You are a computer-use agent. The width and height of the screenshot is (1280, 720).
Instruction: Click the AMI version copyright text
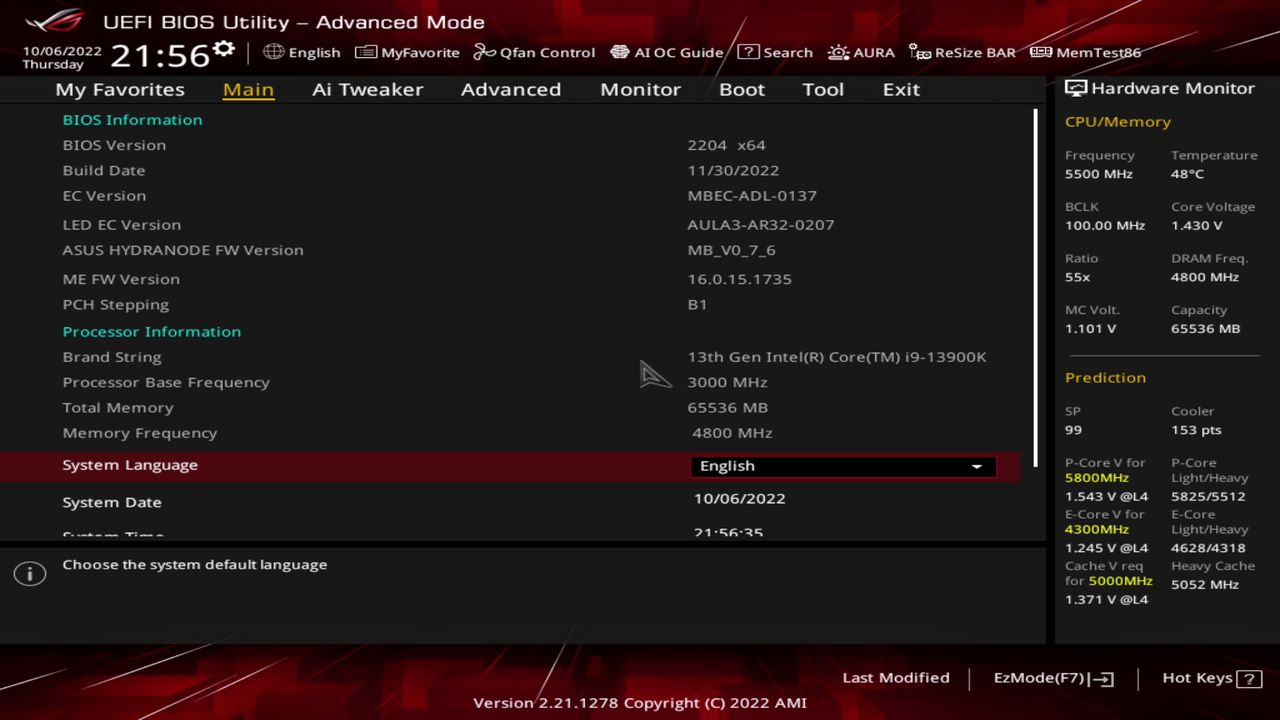click(x=640, y=702)
